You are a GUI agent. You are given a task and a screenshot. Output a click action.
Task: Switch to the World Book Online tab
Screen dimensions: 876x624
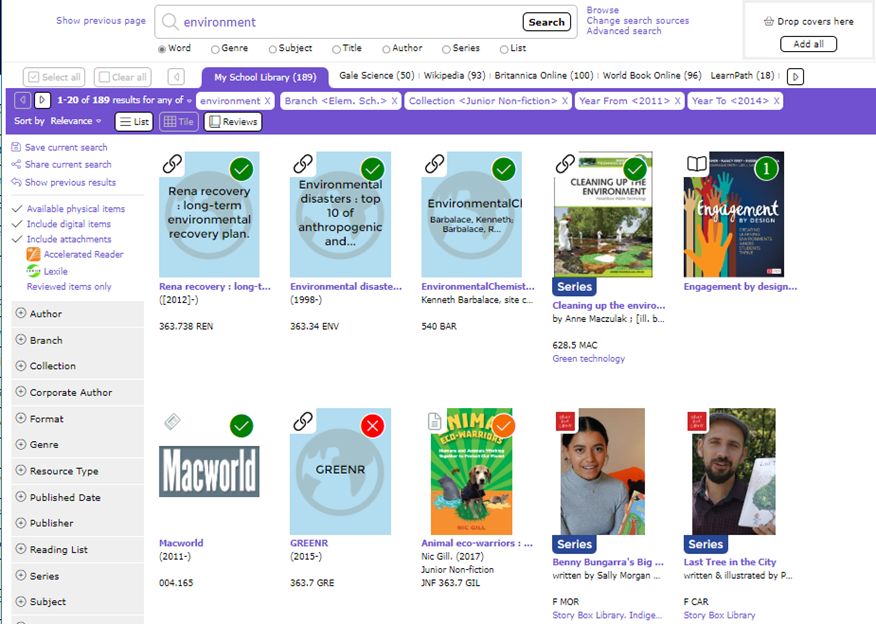click(x=651, y=75)
